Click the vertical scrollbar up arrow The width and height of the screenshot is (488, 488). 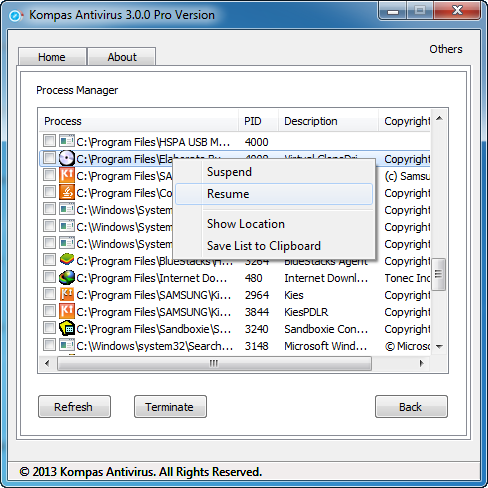click(439, 118)
